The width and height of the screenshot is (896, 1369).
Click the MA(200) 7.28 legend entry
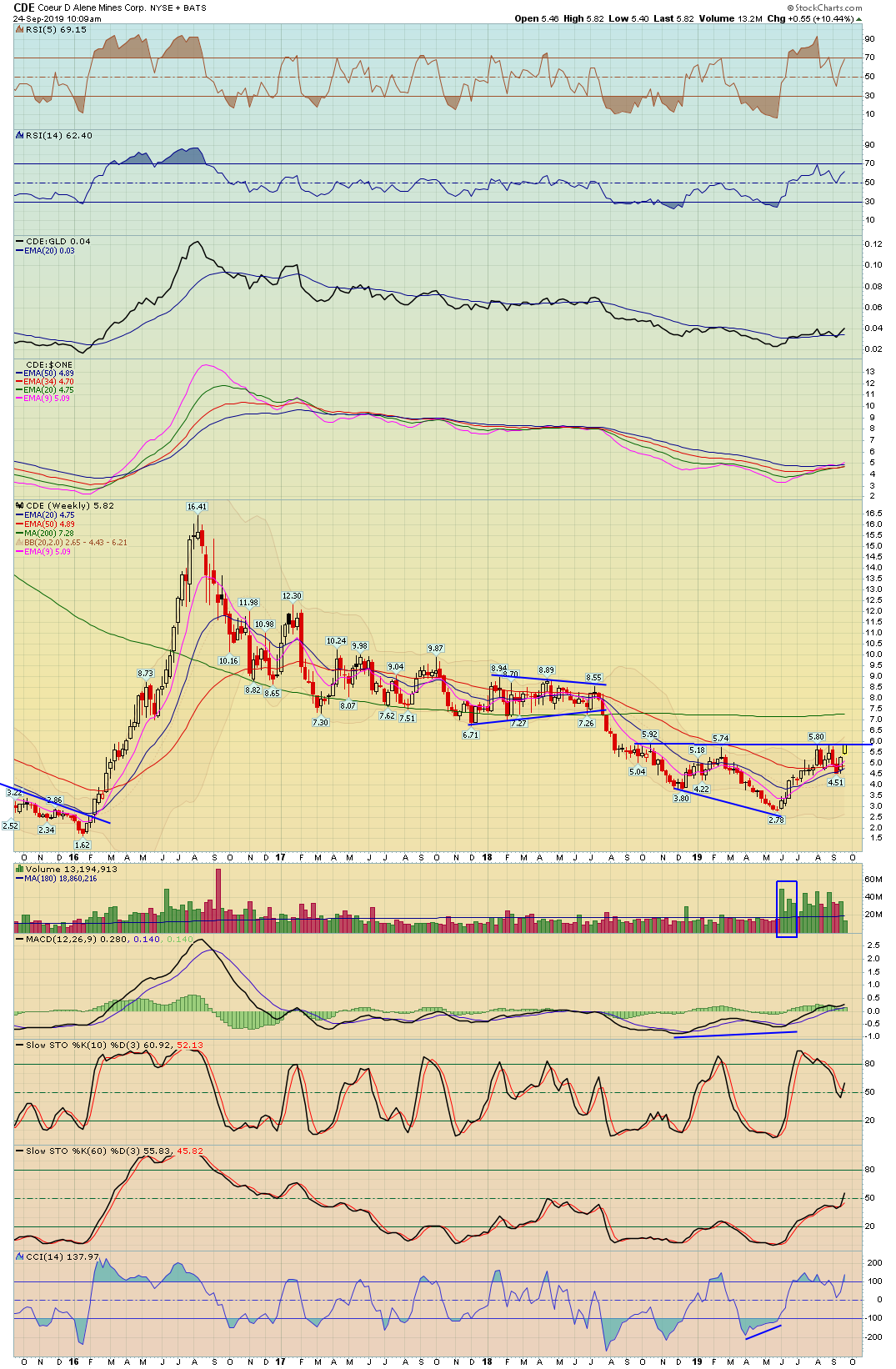pyautogui.click(x=48, y=533)
